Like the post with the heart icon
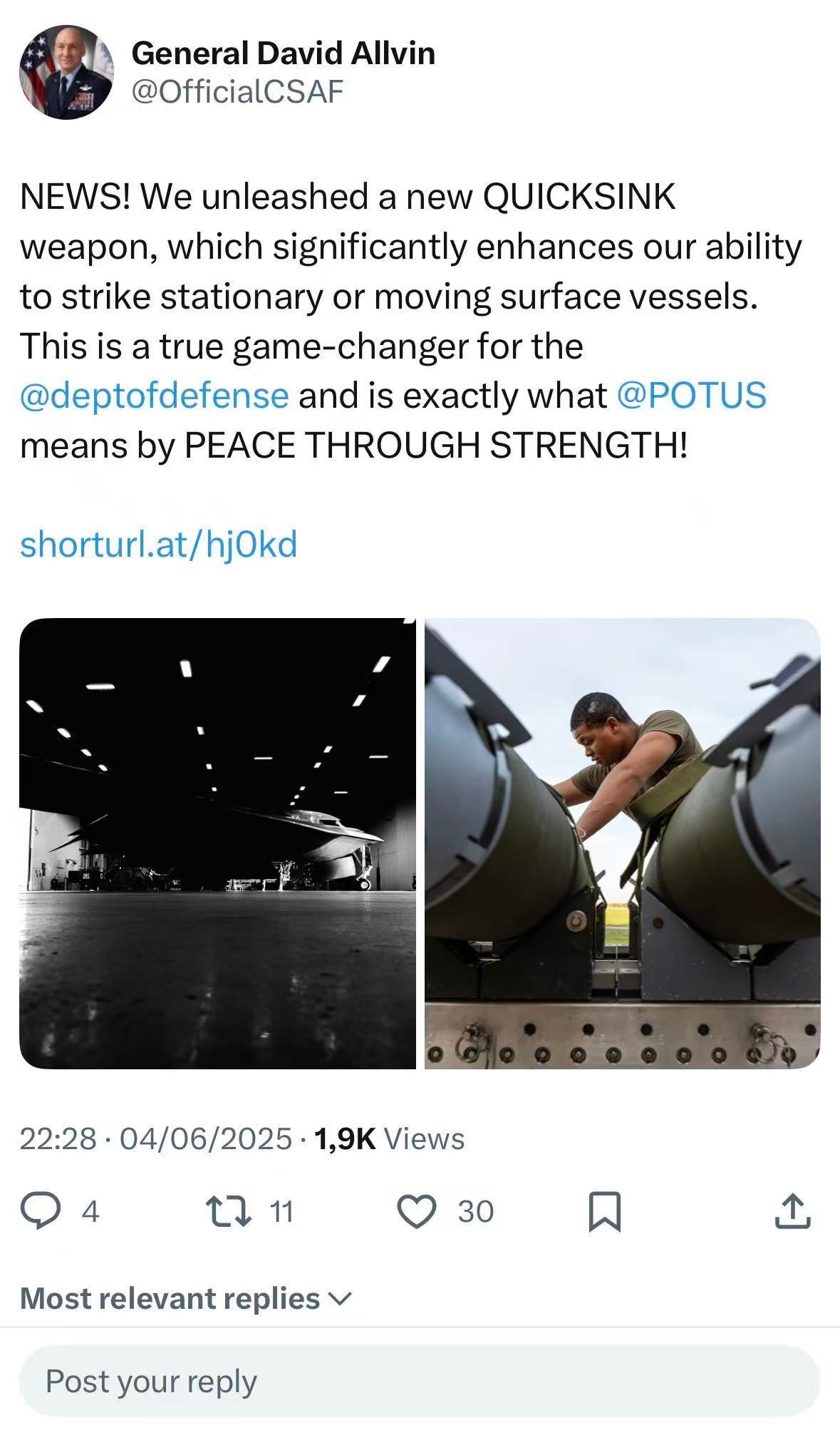The height and width of the screenshot is (1440, 840). [x=416, y=1211]
